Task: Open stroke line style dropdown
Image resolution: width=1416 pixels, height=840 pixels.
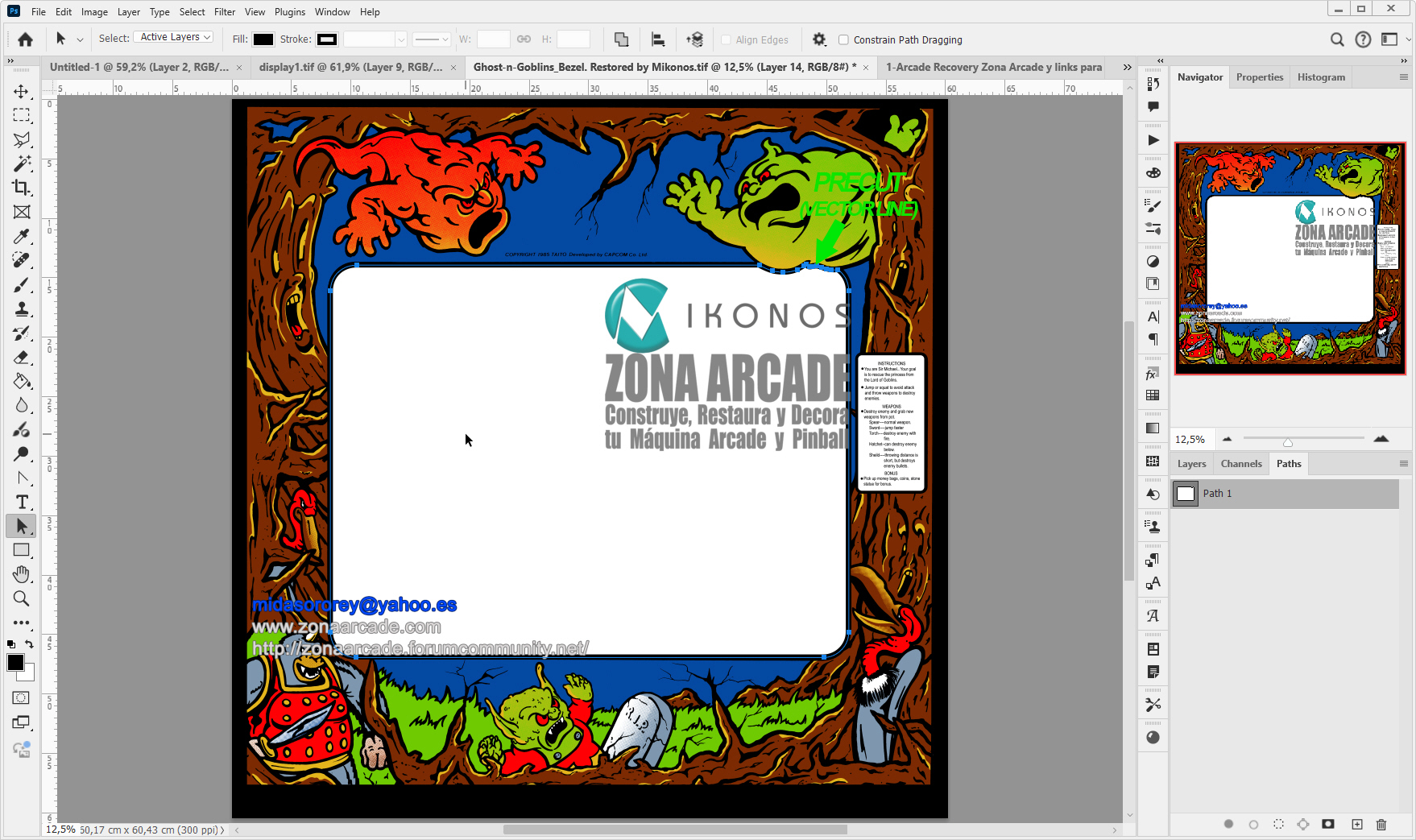Action: point(432,39)
